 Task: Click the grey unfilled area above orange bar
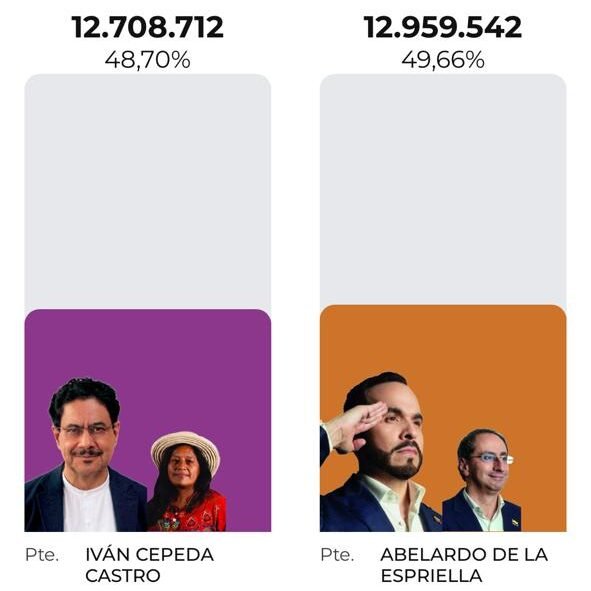tap(443, 189)
